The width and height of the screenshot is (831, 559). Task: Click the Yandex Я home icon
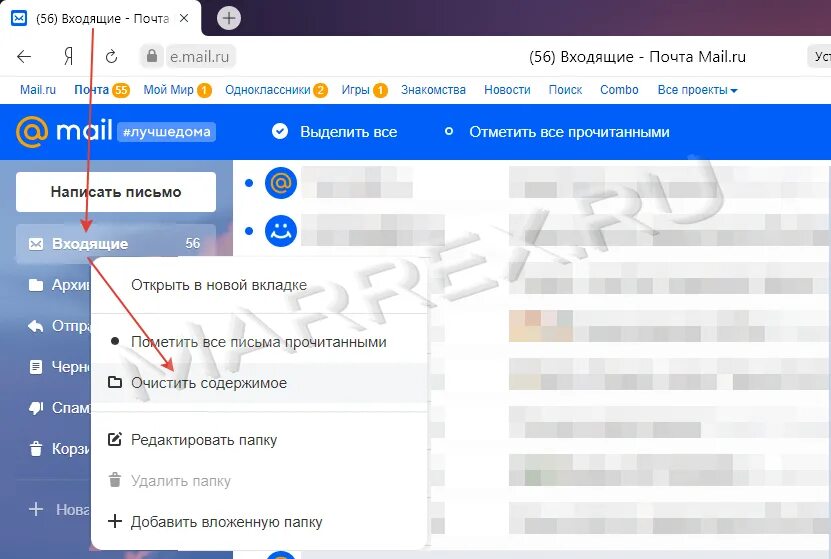[68, 56]
